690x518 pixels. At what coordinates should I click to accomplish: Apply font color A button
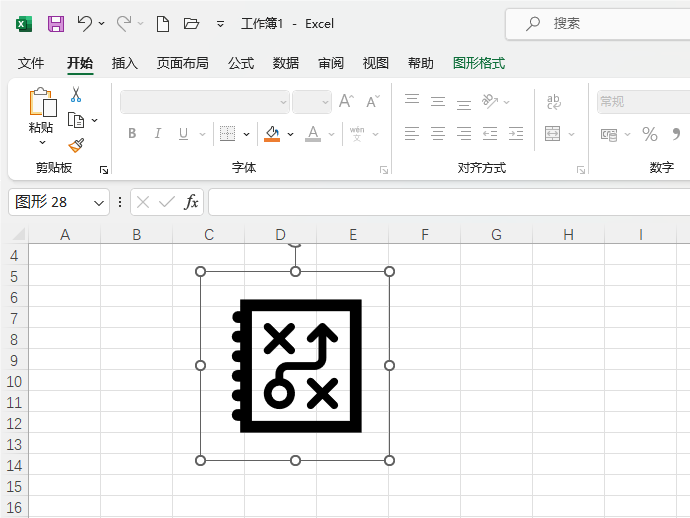pos(313,133)
